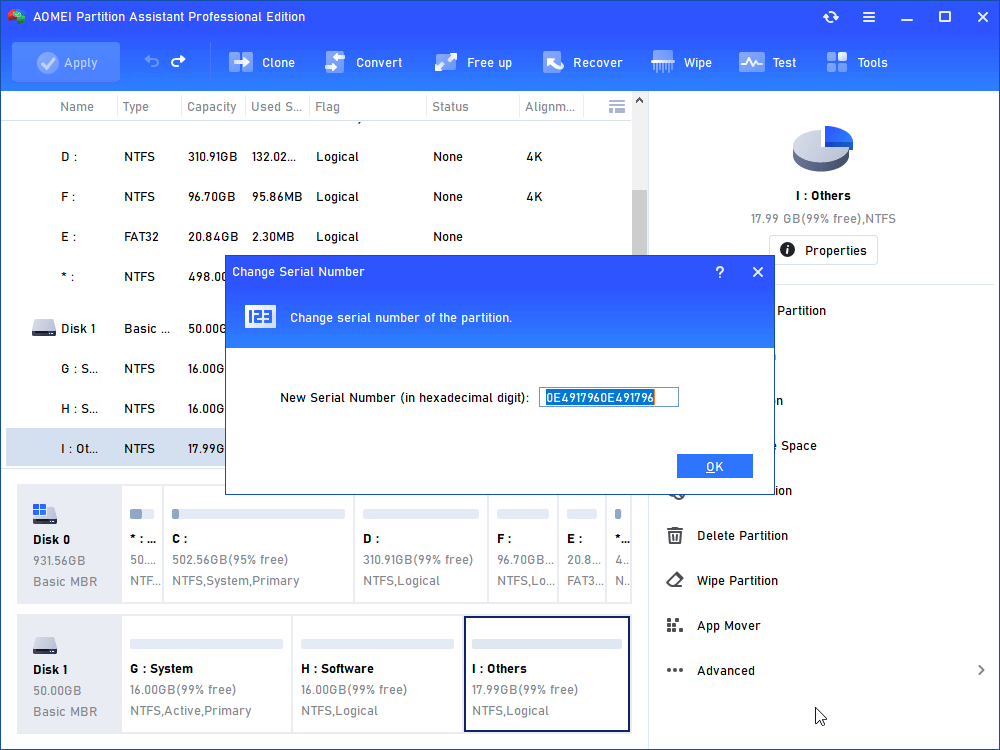This screenshot has width=1000, height=750.
Task: Open the Wipe tool
Action: (x=681, y=62)
